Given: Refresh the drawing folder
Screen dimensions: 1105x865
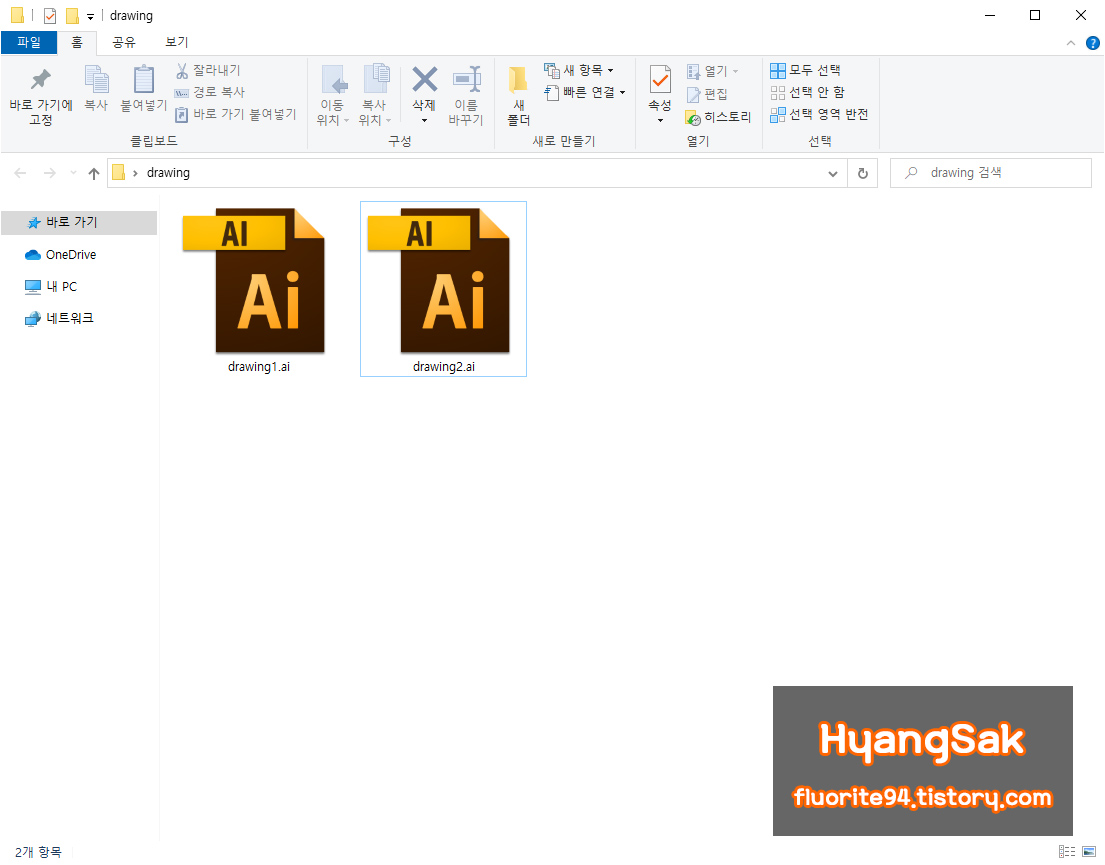Looking at the screenshot, I should tap(863, 173).
